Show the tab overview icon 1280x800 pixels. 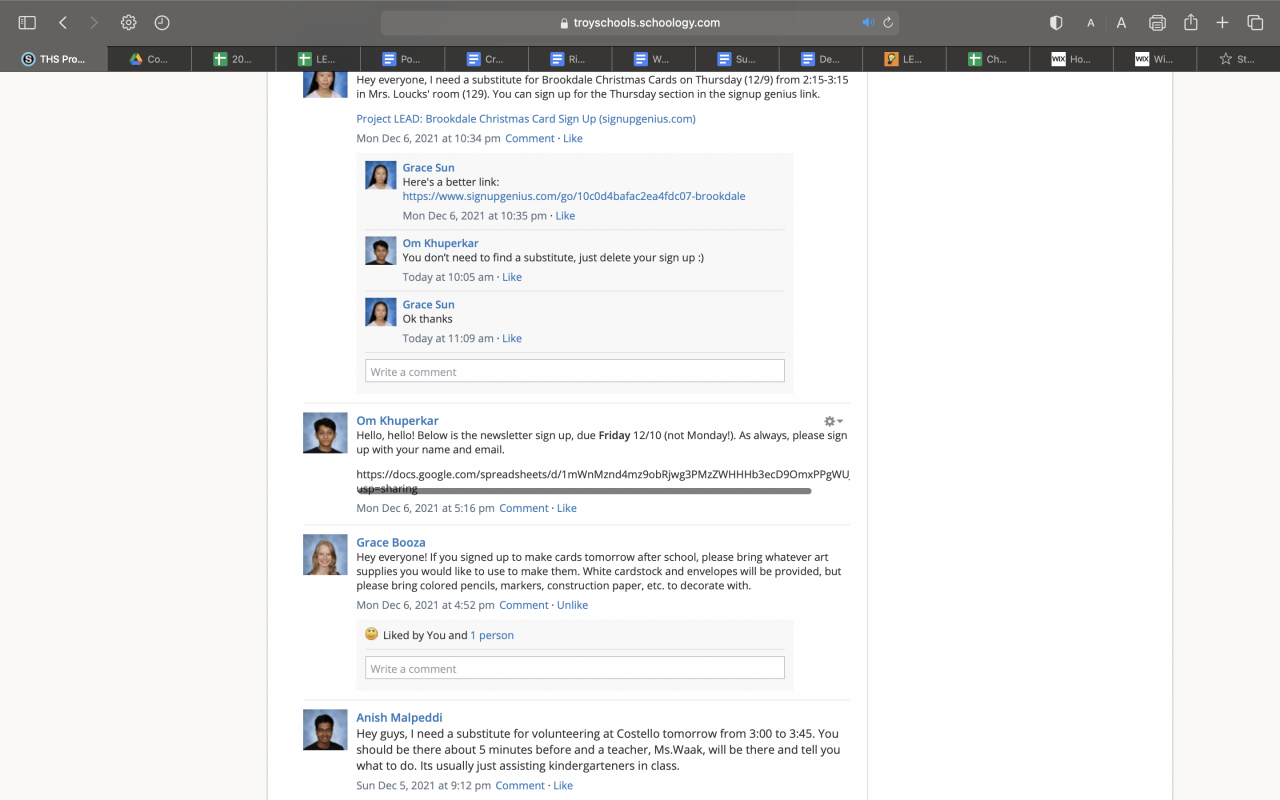[x=1255, y=22]
